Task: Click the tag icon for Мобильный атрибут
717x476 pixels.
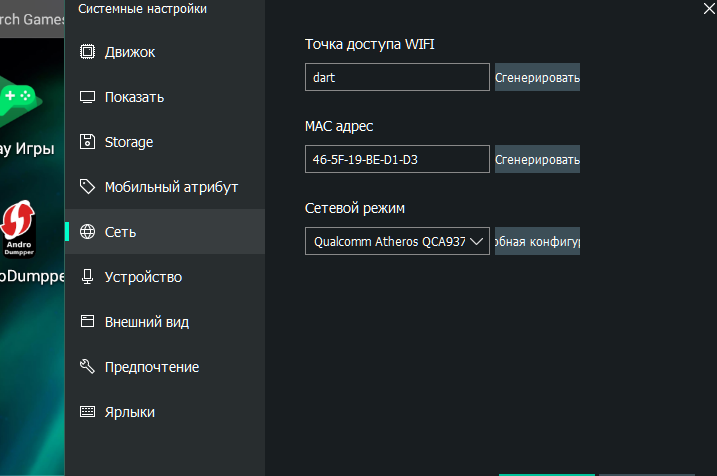Action: [x=87, y=187]
